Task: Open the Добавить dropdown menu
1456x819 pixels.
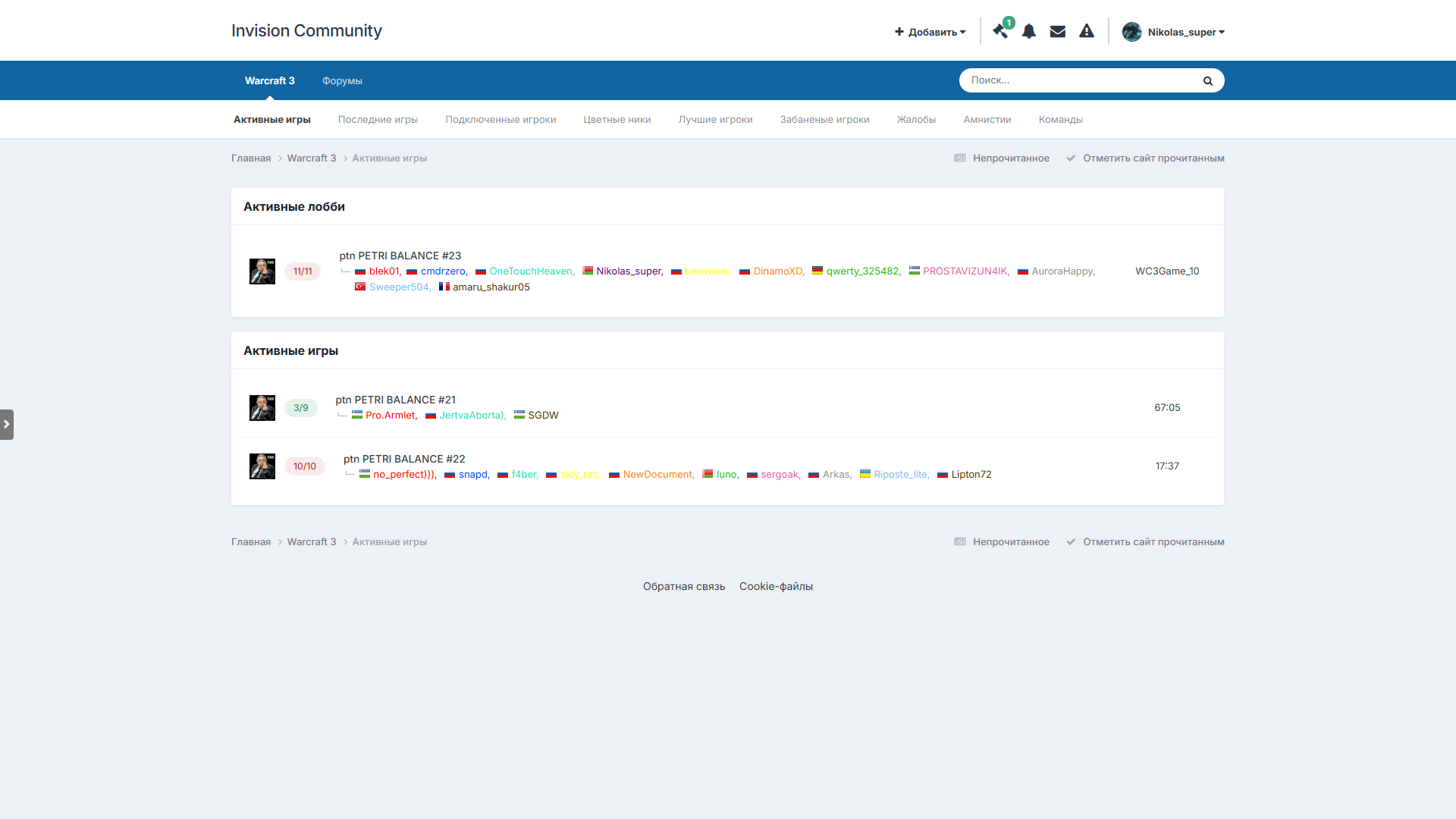Action: (x=930, y=32)
